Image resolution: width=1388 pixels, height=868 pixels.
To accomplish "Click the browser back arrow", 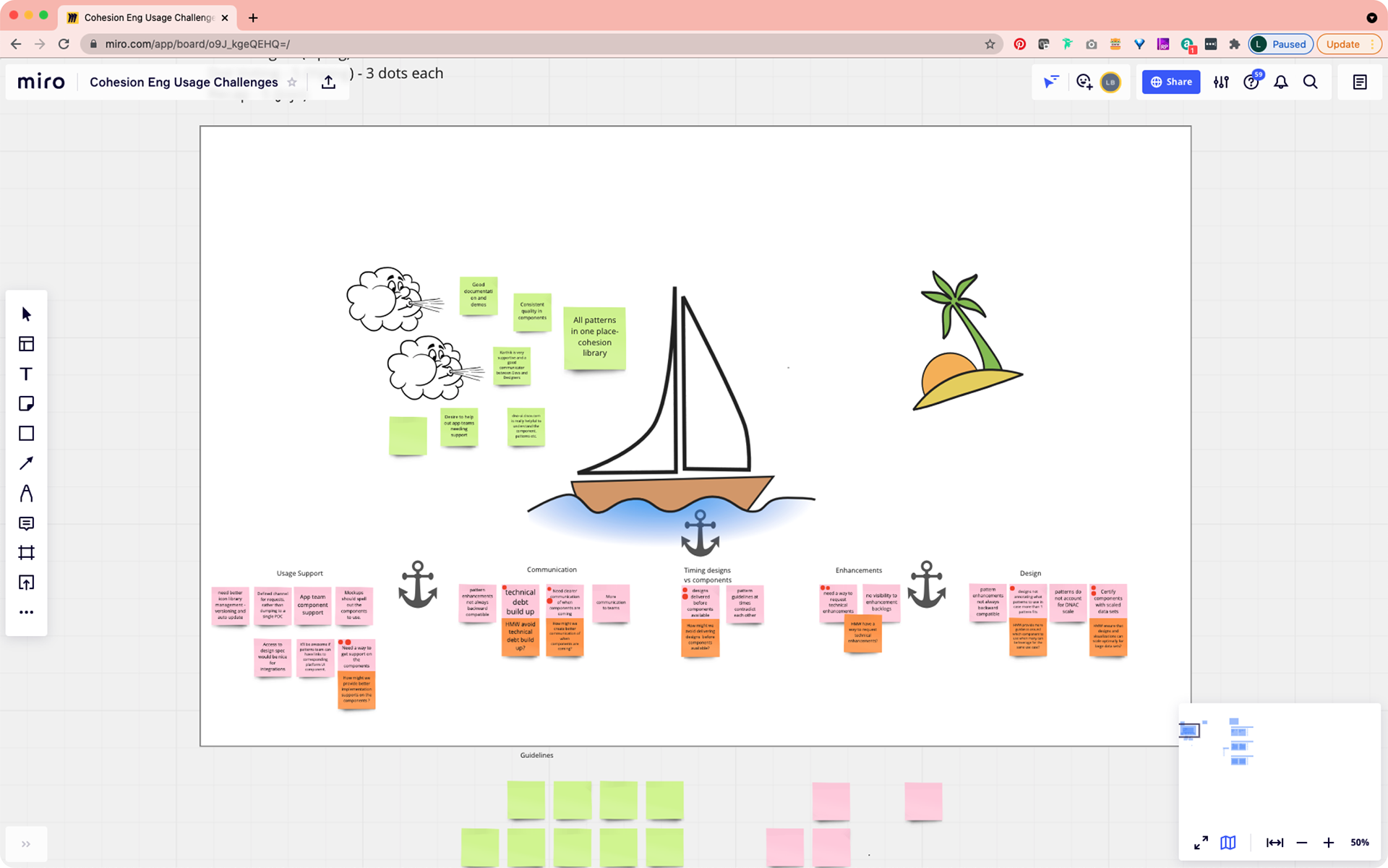I will point(16,44).
